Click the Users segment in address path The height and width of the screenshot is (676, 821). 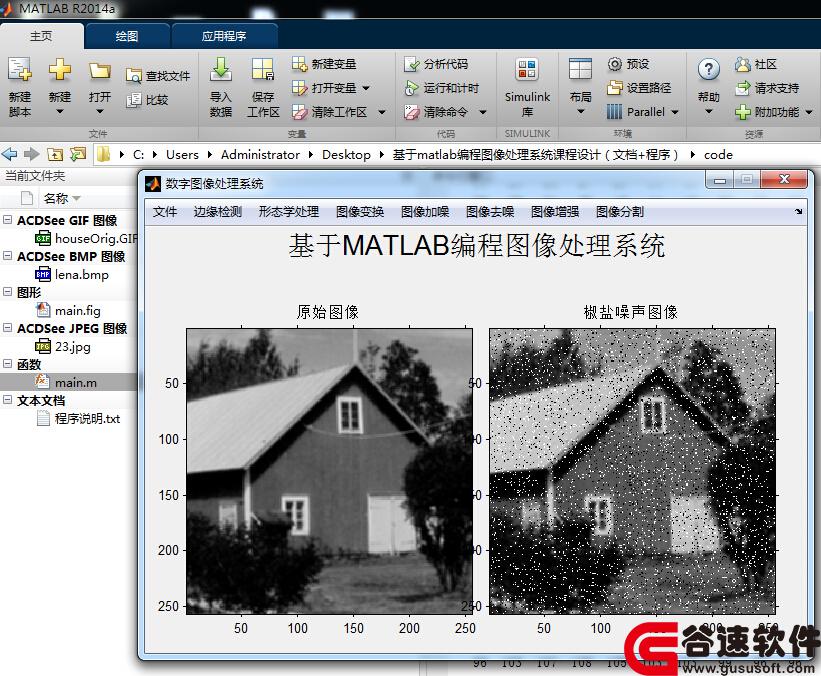pos(182,155)
